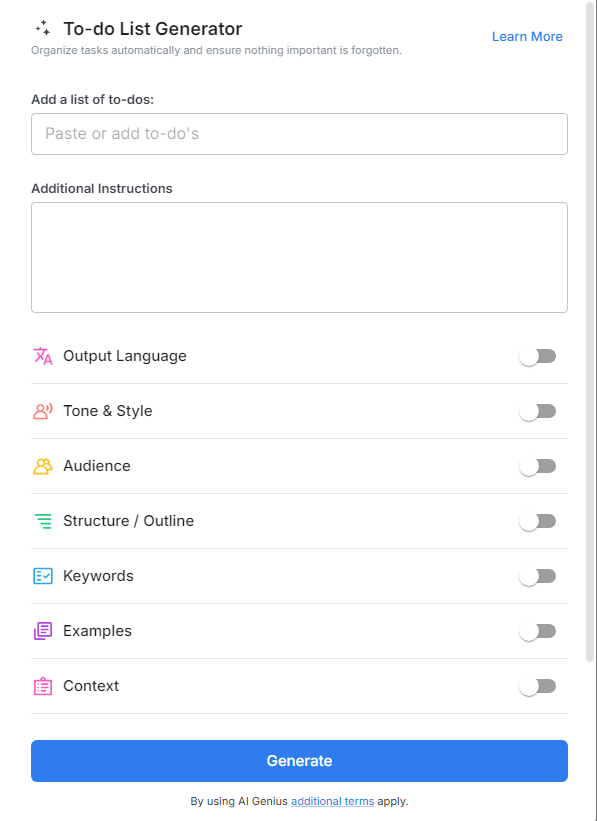Screen dimensions: 597x821
Task: Enable the Output Language toggle
Action: (538, 356)
